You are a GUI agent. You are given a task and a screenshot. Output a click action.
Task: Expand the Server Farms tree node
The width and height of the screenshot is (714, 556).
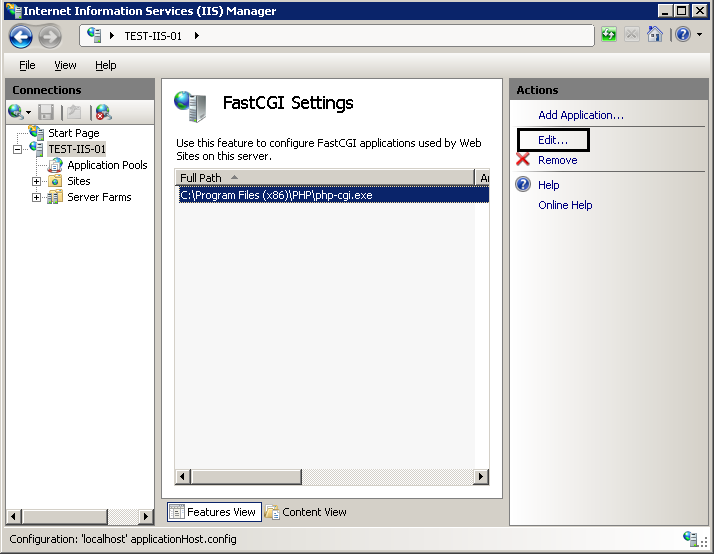click(37, 198)
